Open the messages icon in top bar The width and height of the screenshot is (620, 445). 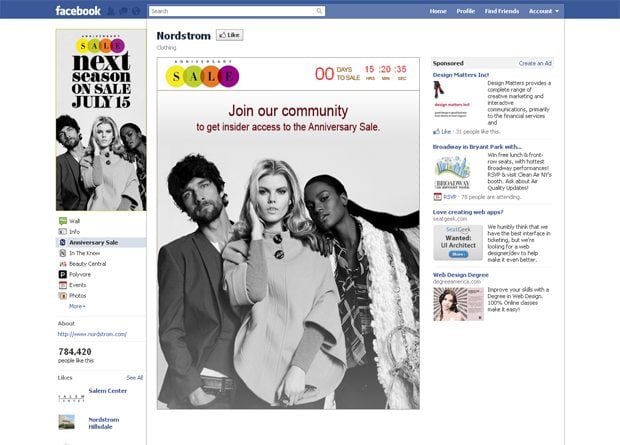[x=123, y=12]
